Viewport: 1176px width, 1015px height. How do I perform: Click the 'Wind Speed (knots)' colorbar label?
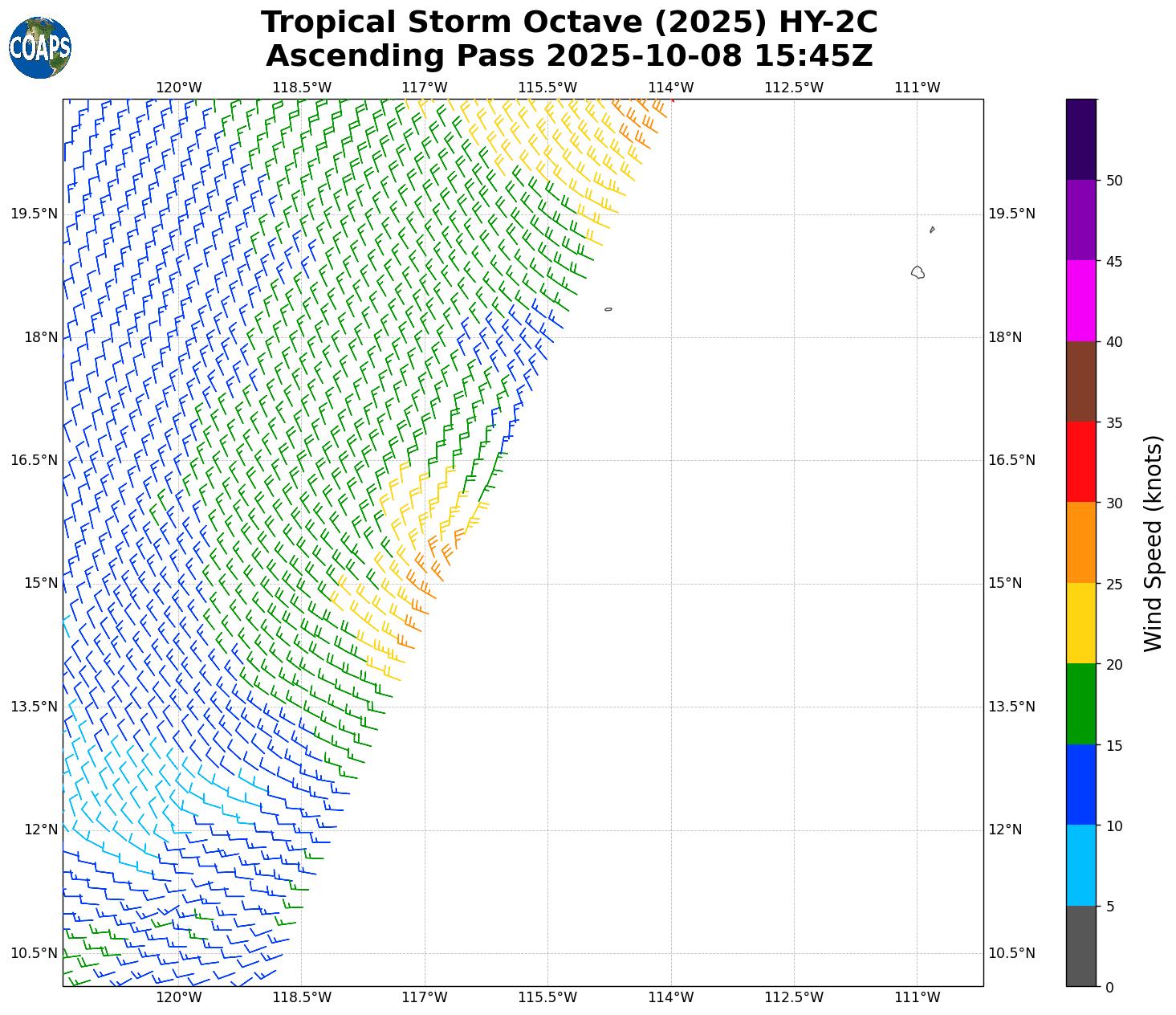(x=1153, y=543)
